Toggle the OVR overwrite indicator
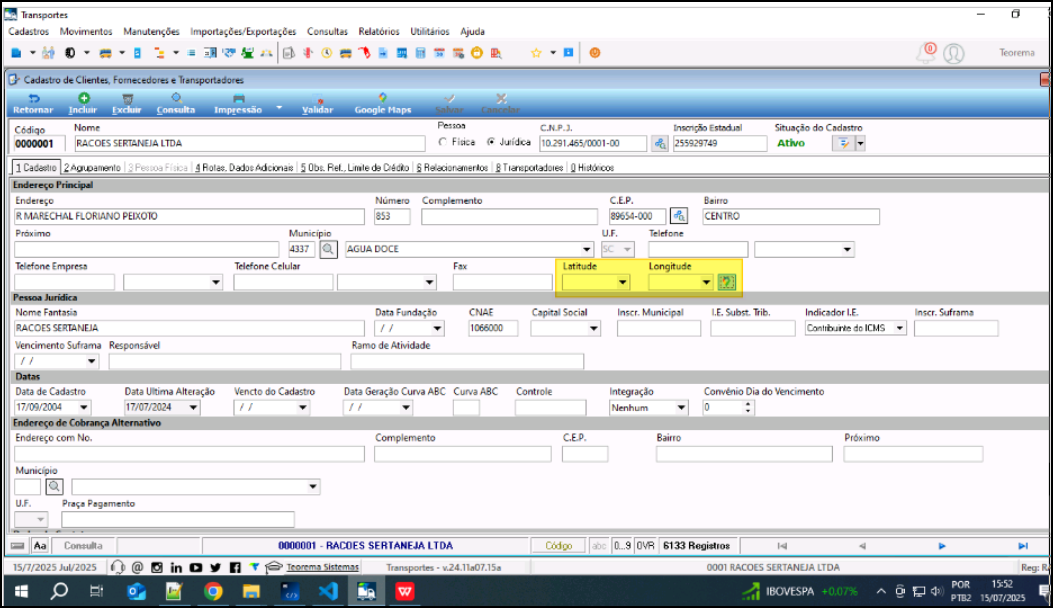Image resolution: width=1053 pixels, height=608 pixels. coord(645,546)
